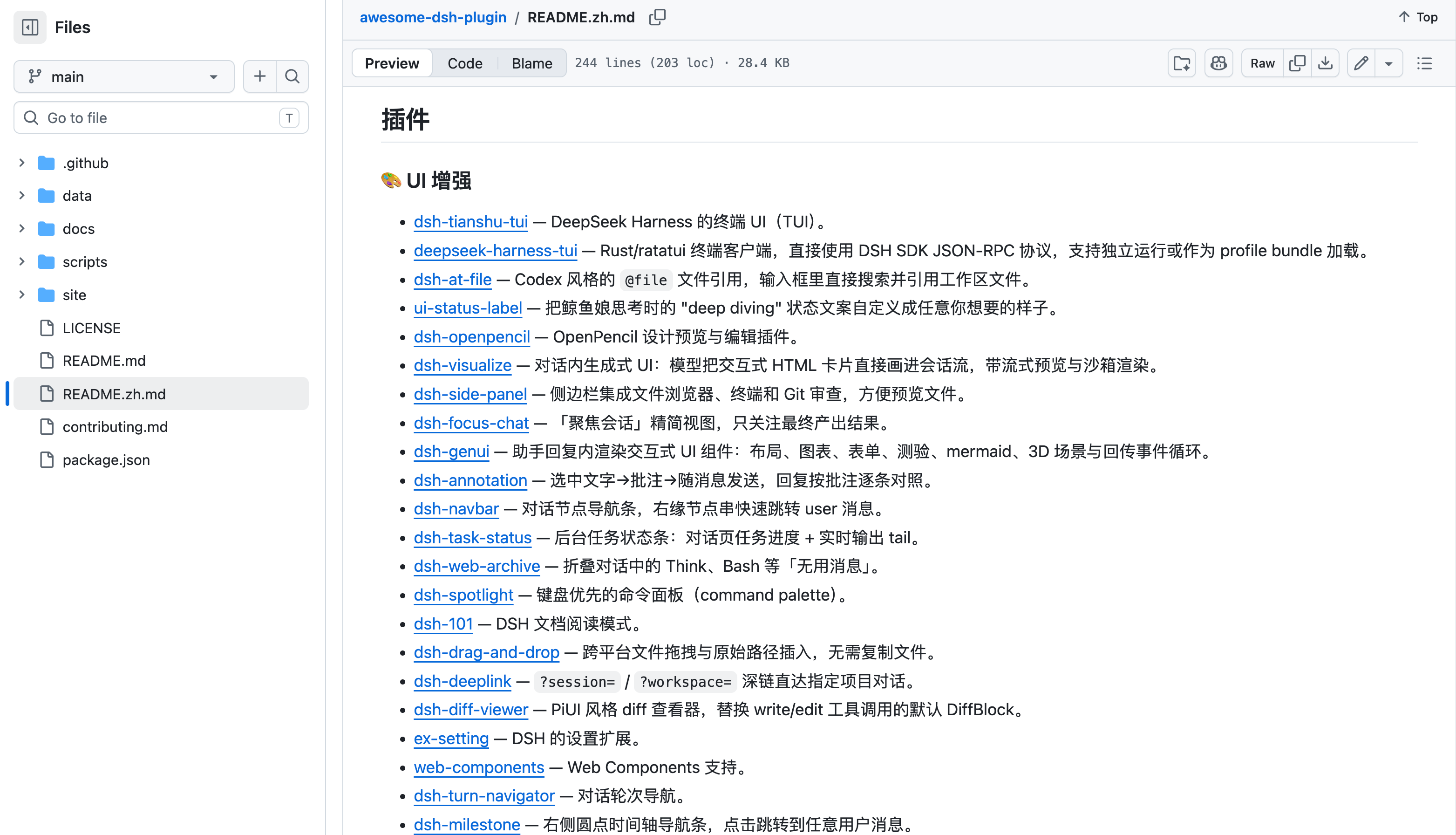
Task: Click the docs folder icon
Action: 47,229
